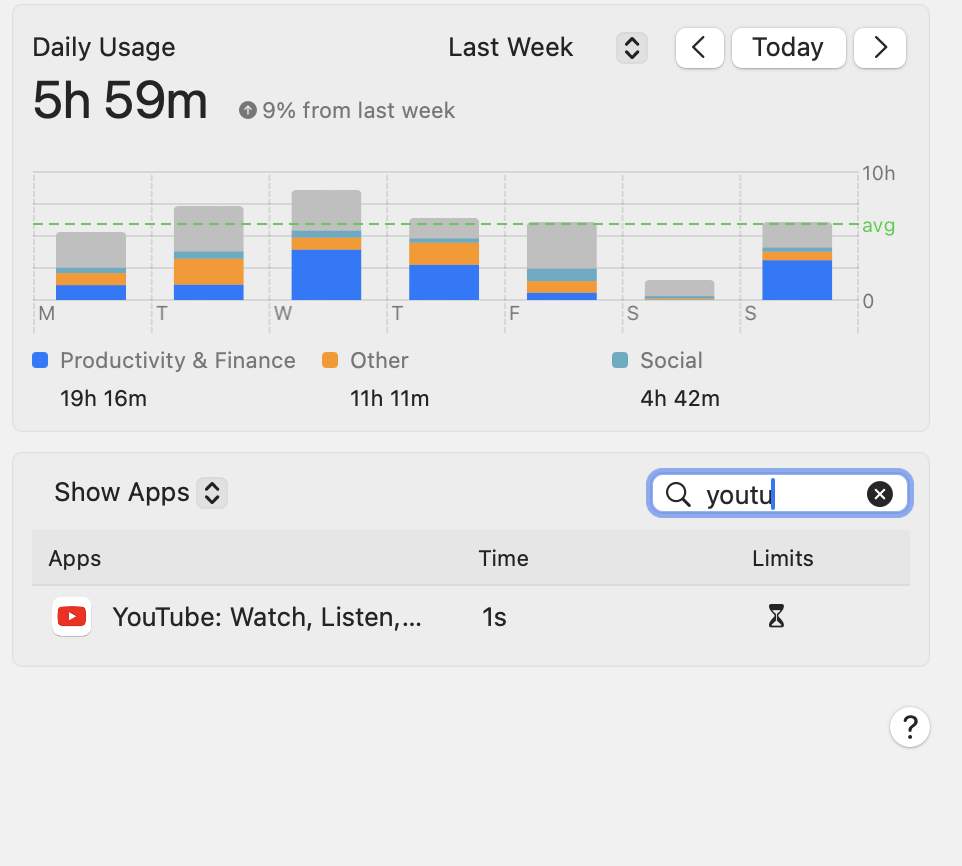Clear the search field with X icon
This screenshot has width=962, height=866.
pyautogui.click(x=879, y=494)
